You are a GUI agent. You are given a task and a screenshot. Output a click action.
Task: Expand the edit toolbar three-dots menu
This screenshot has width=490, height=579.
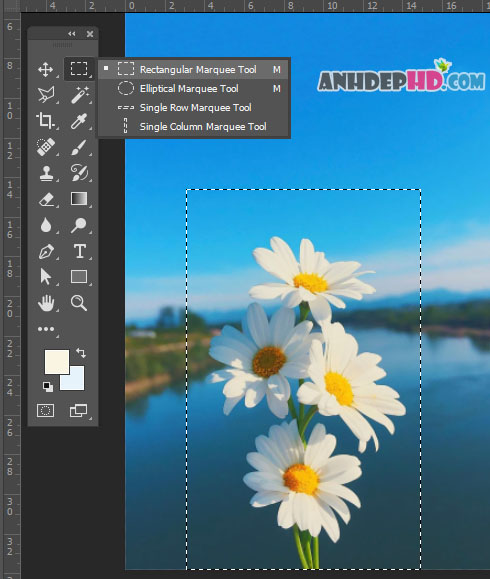click(x=46, y=329)
